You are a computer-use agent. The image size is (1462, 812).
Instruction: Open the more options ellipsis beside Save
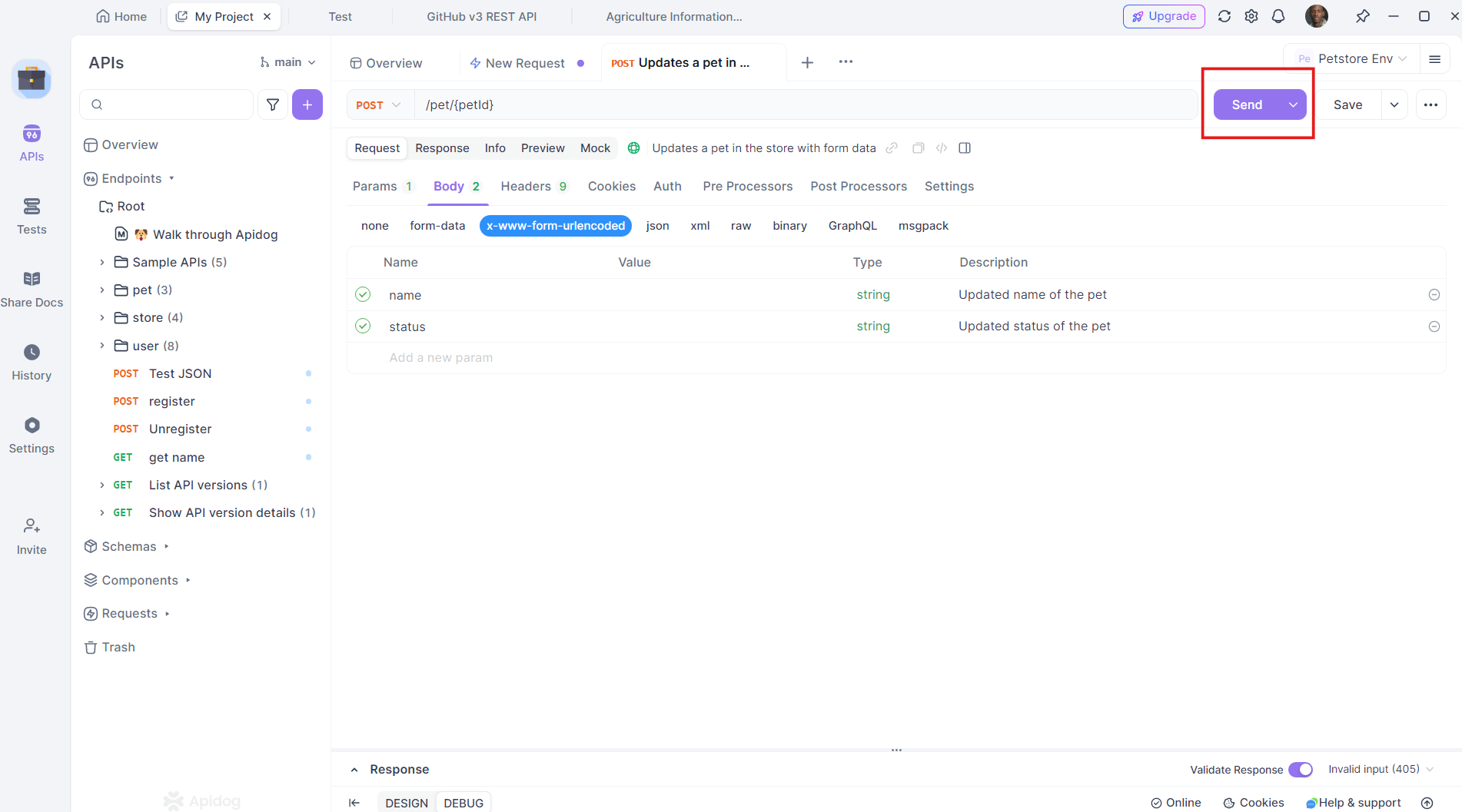[x=1430, y=104]
